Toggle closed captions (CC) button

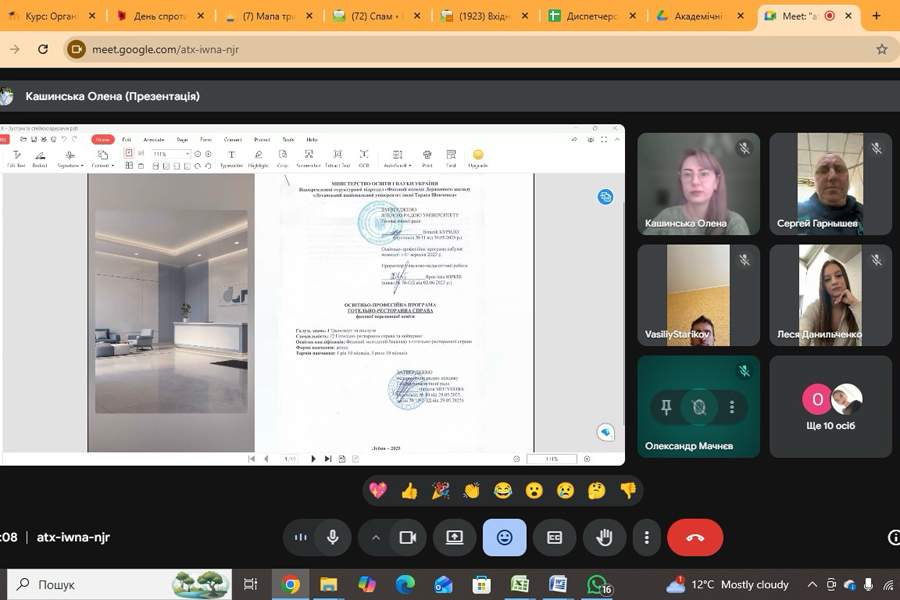(x=554, y=537)
